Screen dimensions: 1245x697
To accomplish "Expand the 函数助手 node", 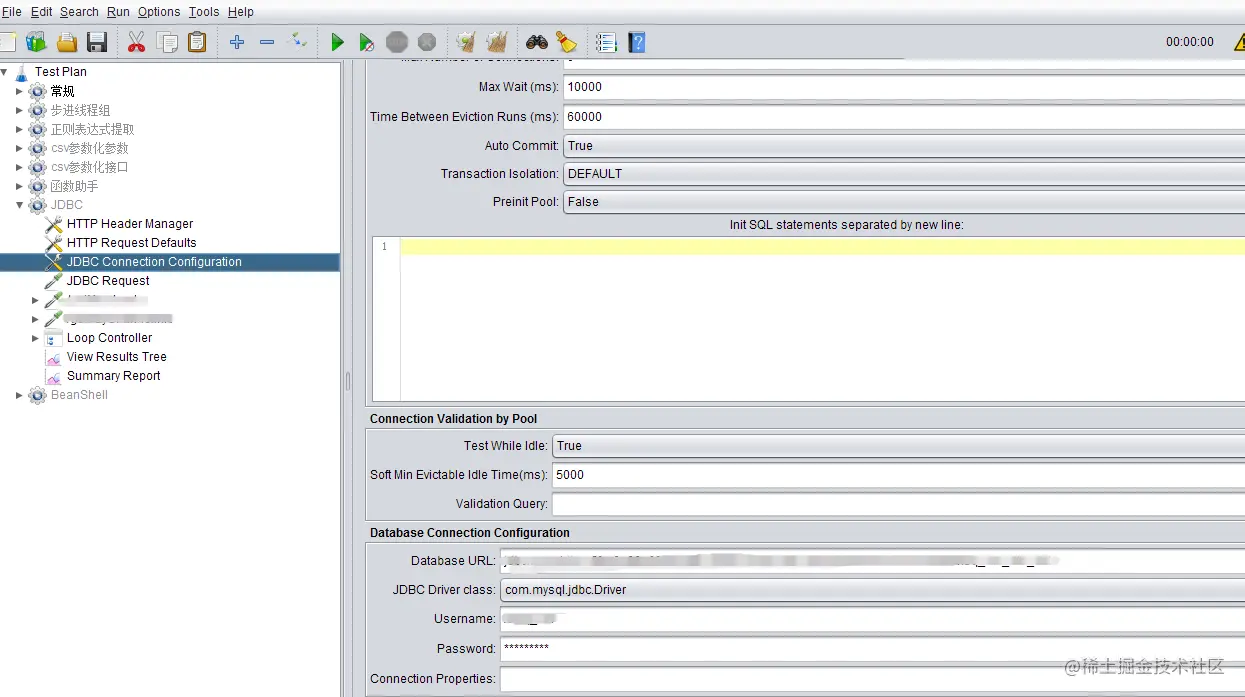I will (19, 186).
